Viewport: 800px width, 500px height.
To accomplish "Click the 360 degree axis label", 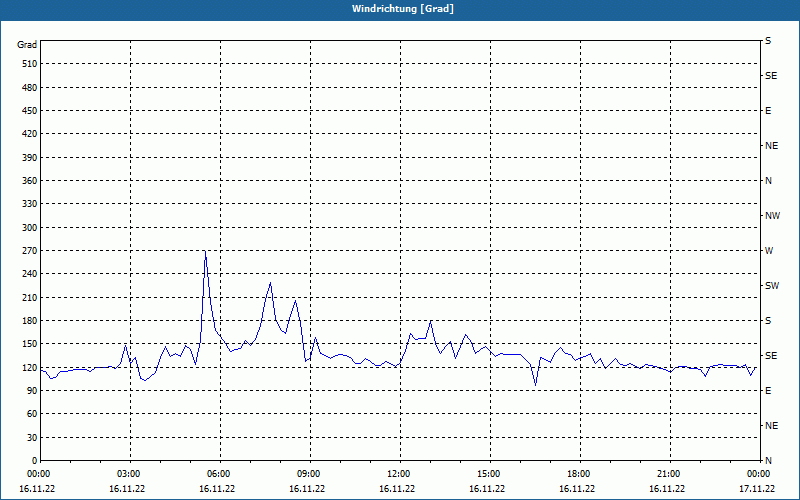I will pyautogui.click(x=30, y=181).
